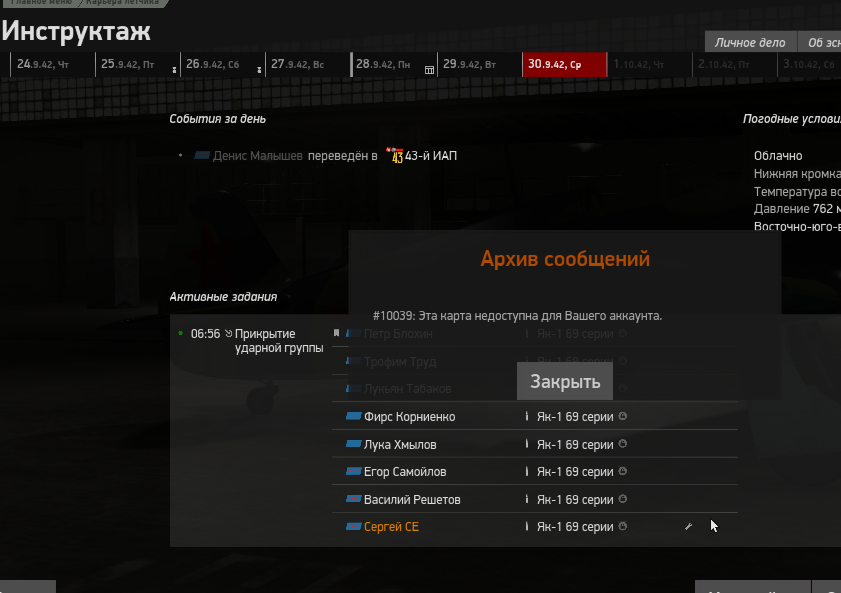Click clock icon in Сергей СЕ row
Viewport: 841px width, 593px height.
(x=623, y=527)
